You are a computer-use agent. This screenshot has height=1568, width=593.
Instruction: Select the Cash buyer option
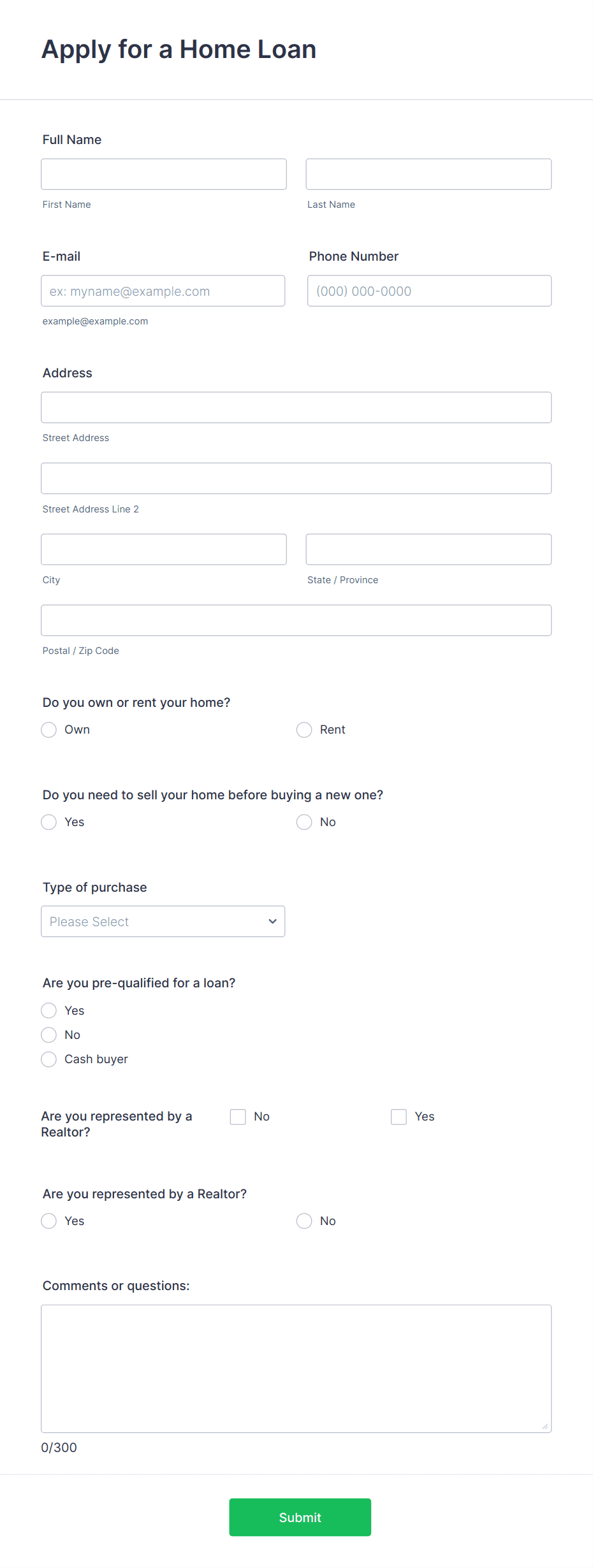point(48,1059)
